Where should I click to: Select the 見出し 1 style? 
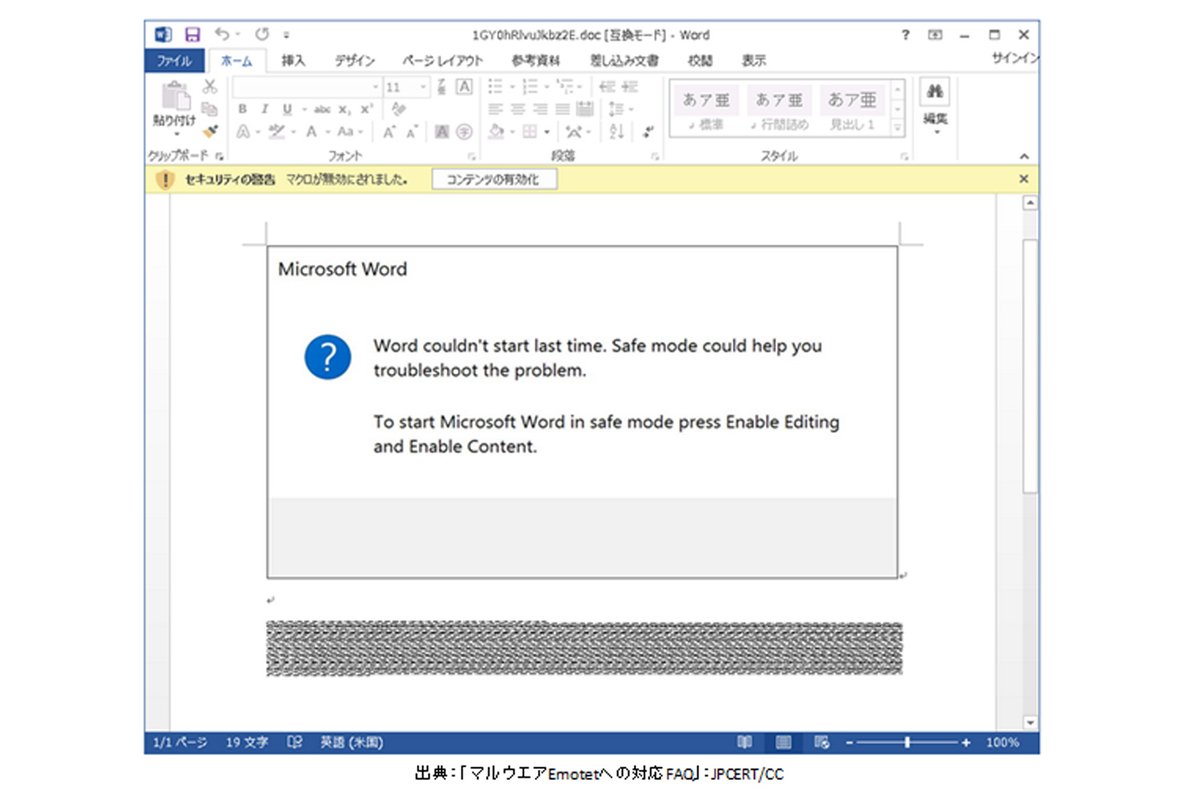tap(852, 109)
